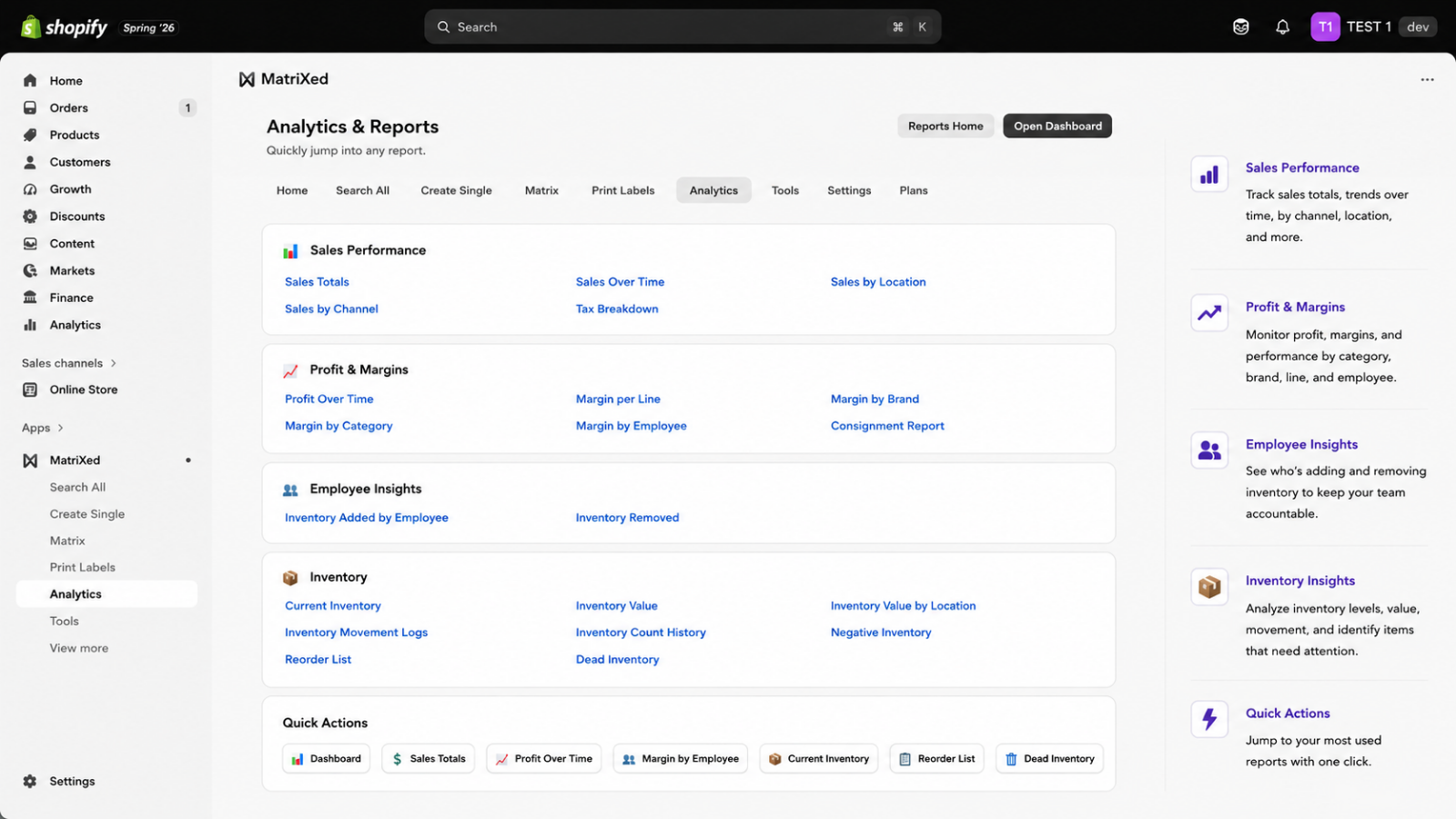Click the Content icon in sidebar

(x=30, y=244)
